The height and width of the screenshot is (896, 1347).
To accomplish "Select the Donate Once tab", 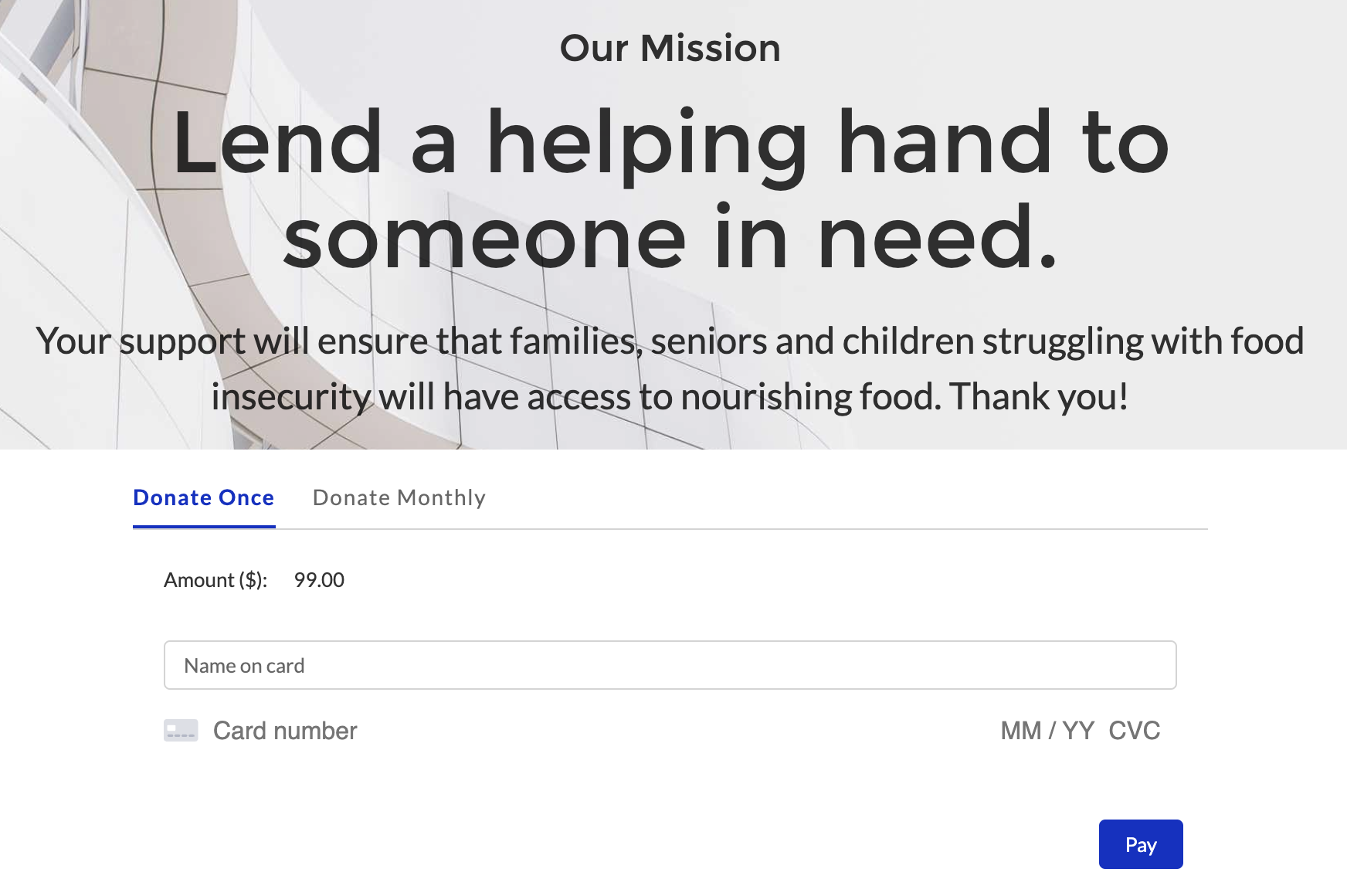I will (204, 498).
